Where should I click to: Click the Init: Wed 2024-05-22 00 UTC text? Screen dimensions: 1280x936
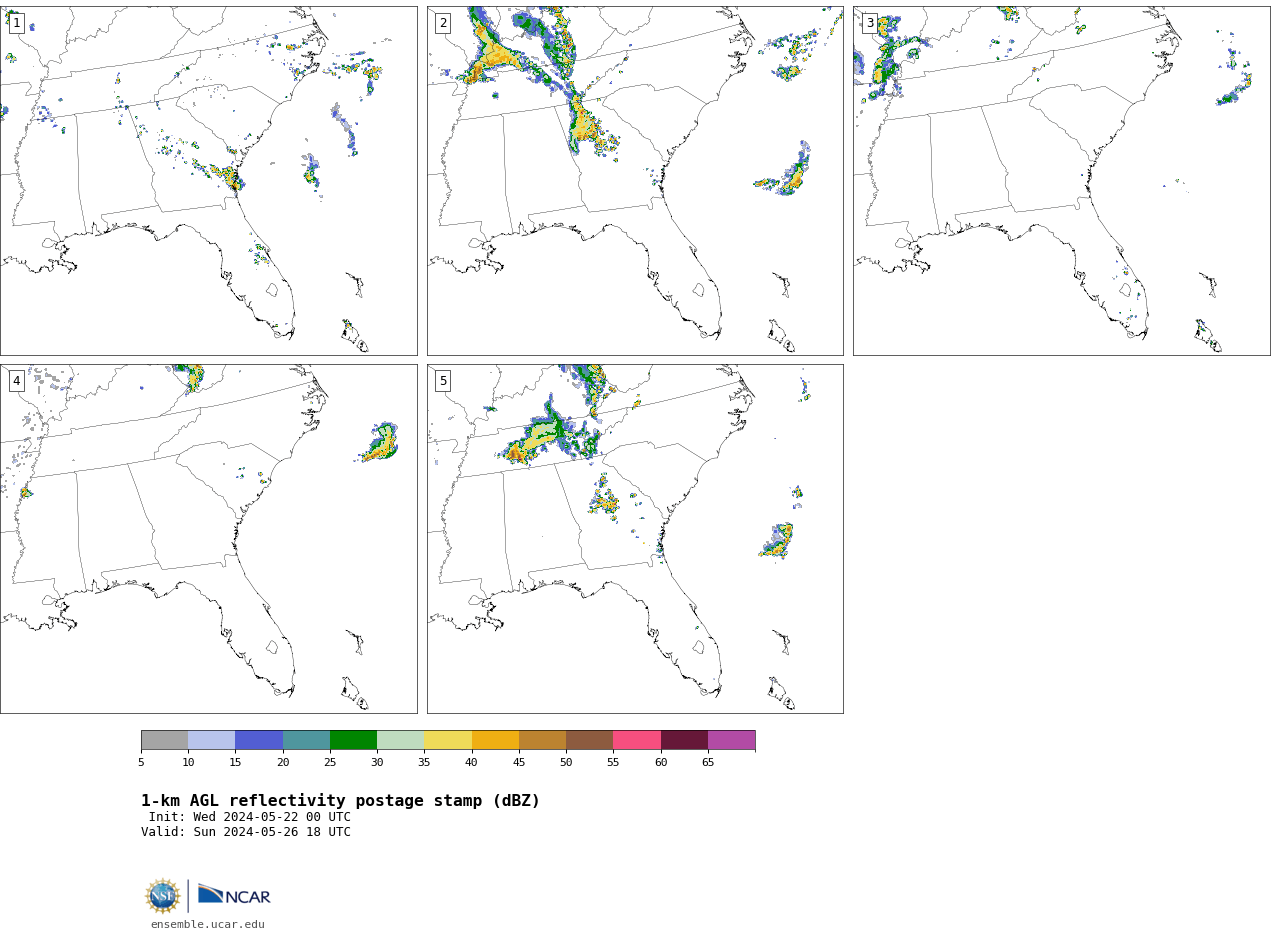pyautogui.click(x=250, y=817)
